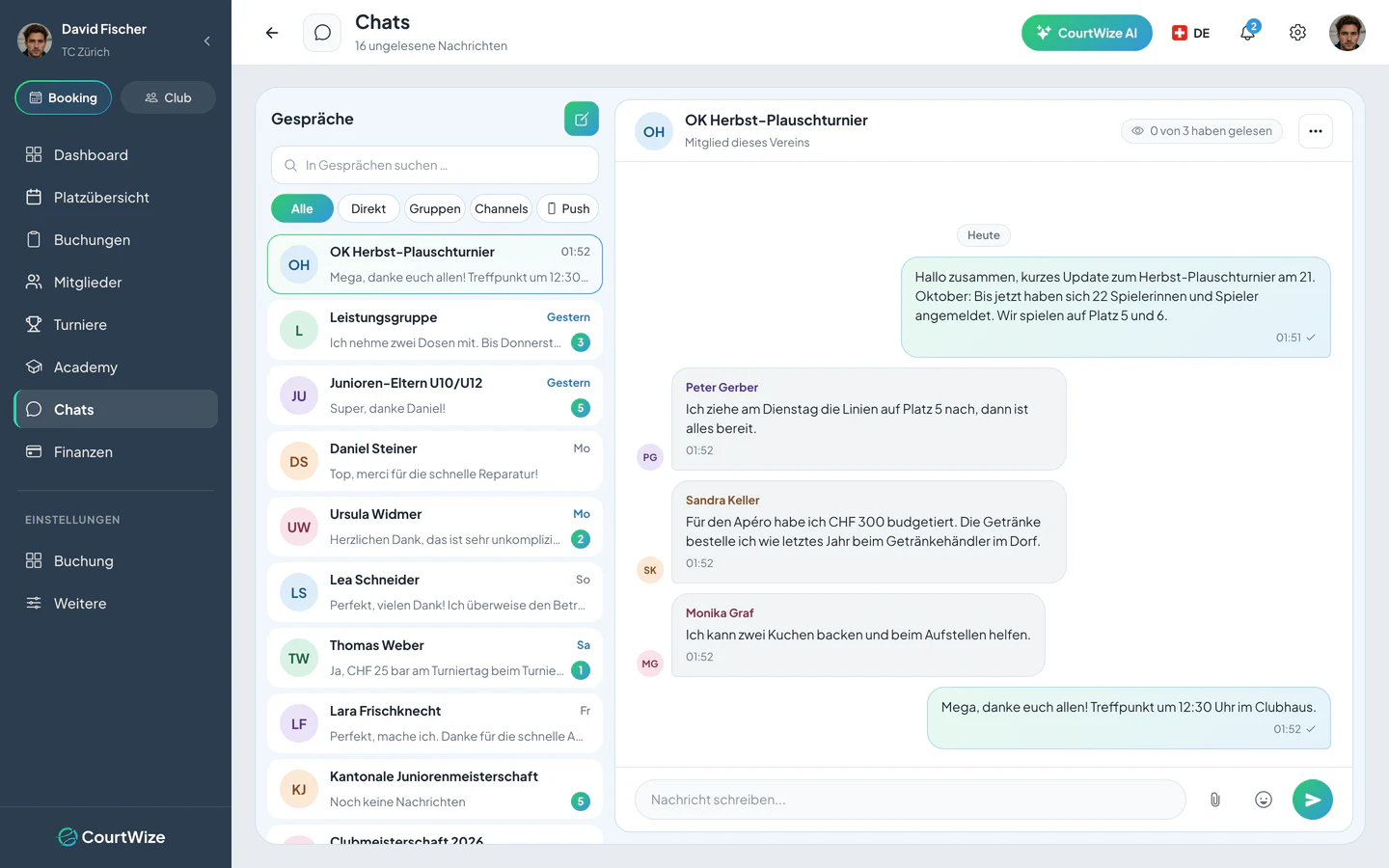Image resolution: width=1389 pixels, height=868 pixels.
Task: Open Buchung settings under Einstellungen
Action: coord(116,561)
